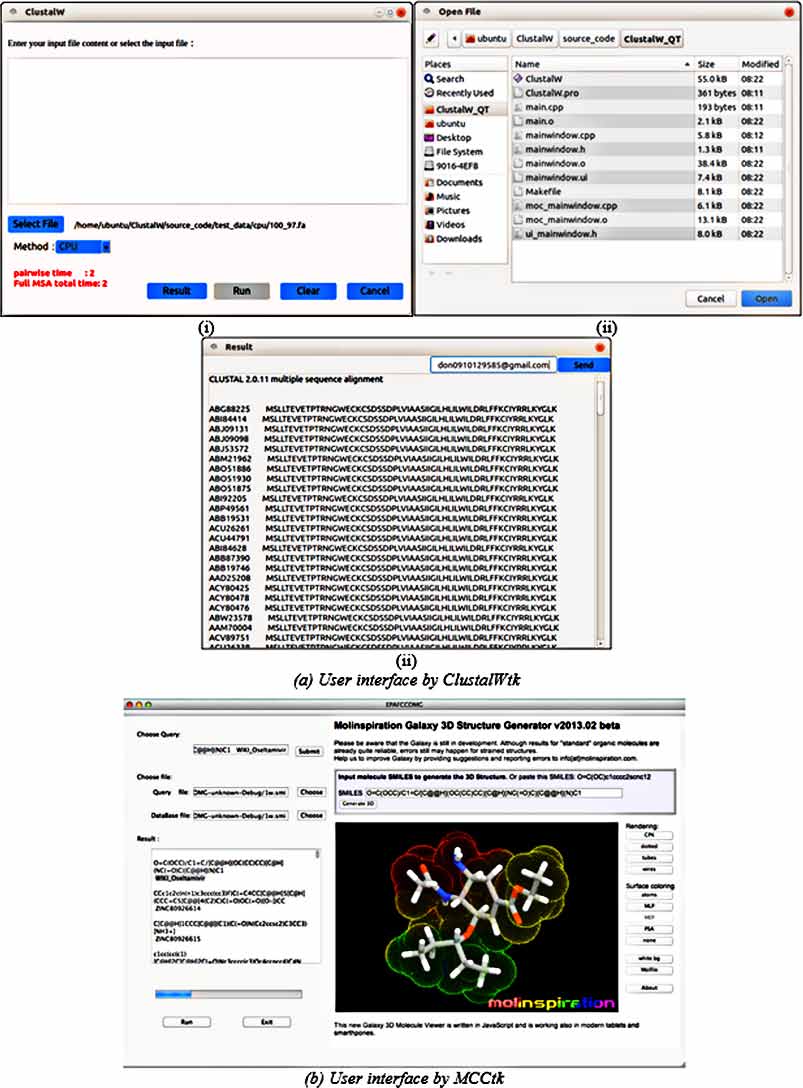Click the Run button in MCCtk window
Screen dimensions: 803x1088
point(187,1022)
